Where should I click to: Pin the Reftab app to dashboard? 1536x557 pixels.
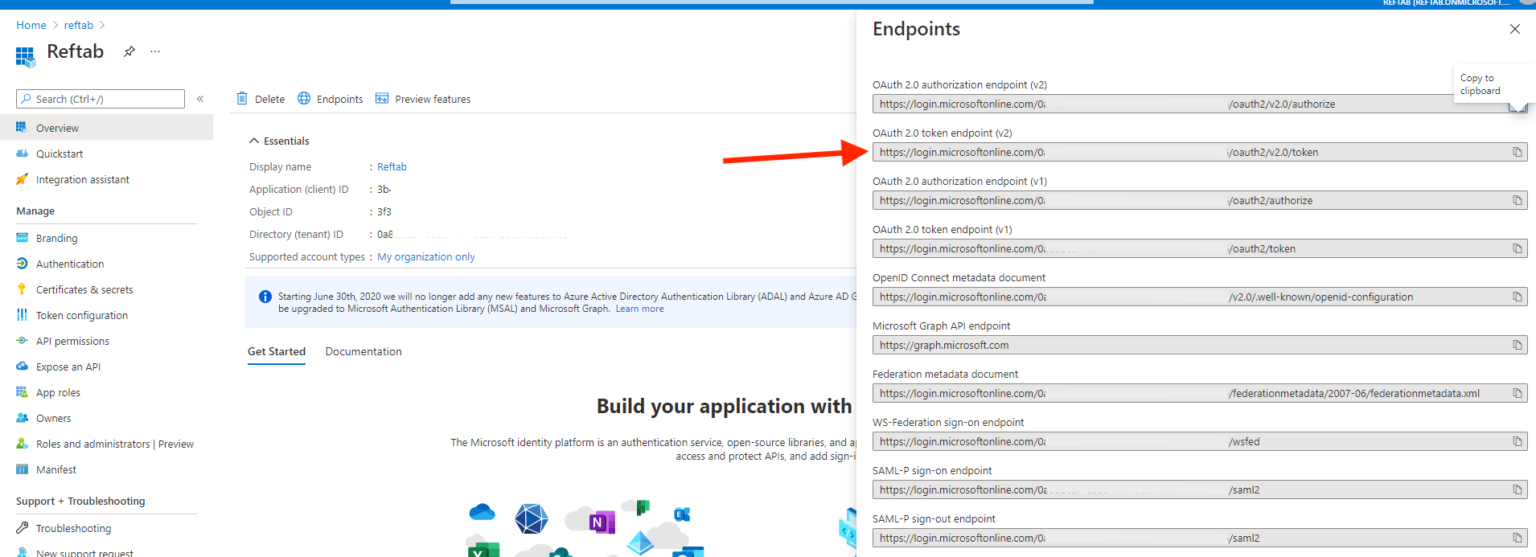(x=129, y=52)
